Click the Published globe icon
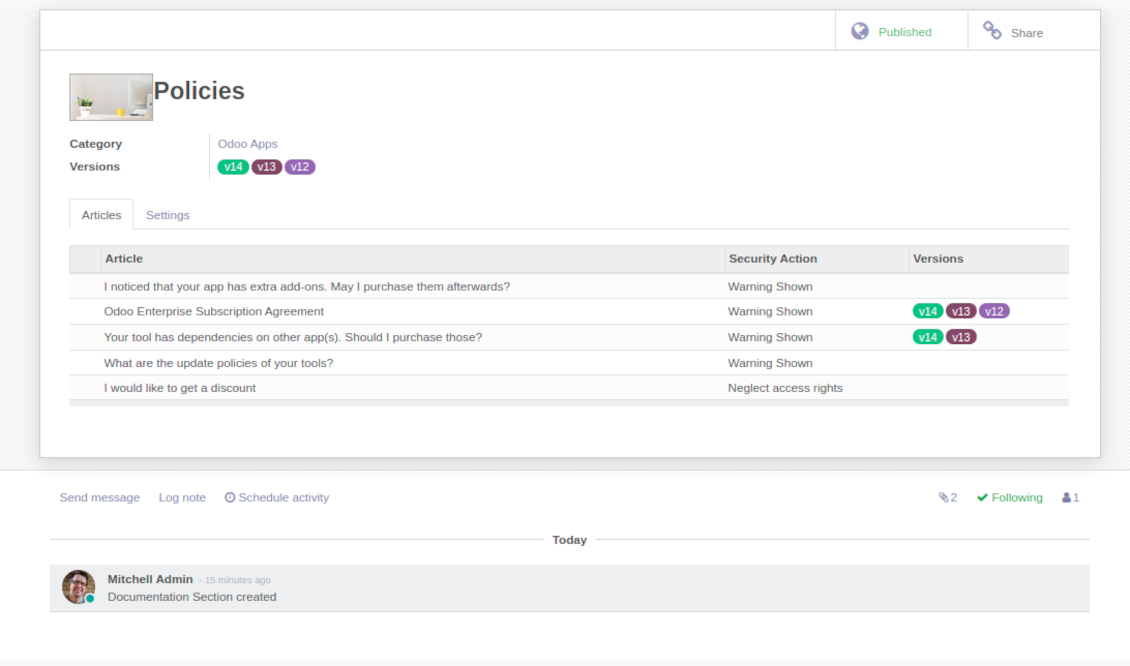The width and height of the screenshot is (1130, 666). (860, 31)
